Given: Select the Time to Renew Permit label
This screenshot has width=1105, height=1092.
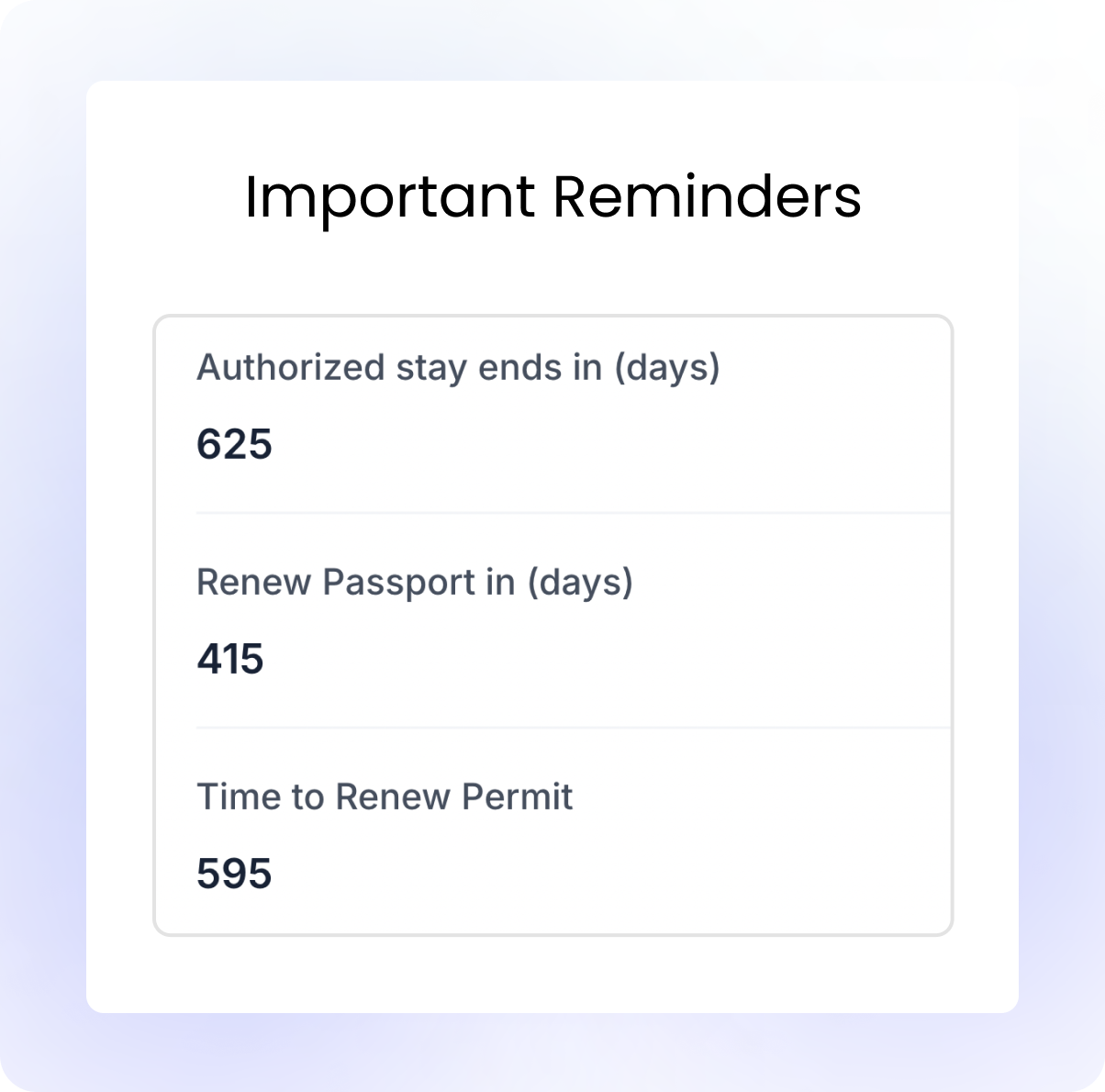Looking at the screenshot, I should coord(385,797).
